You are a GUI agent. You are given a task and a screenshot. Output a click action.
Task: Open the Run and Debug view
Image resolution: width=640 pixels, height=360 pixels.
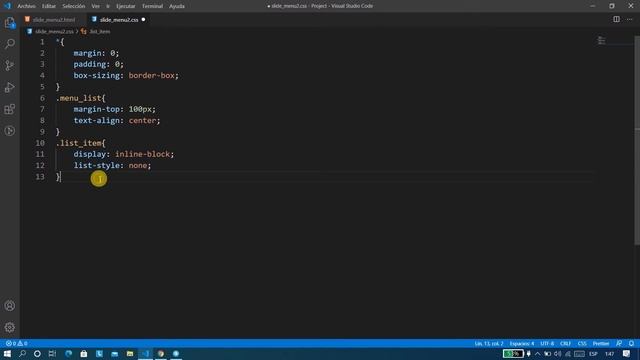pyautogui.click(x=10, y=87)
